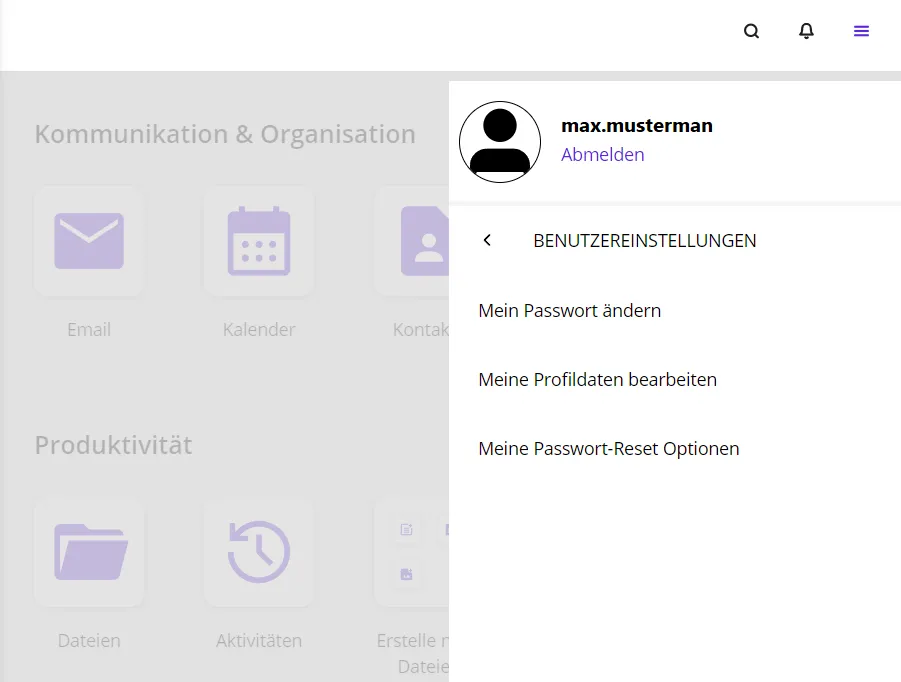Screen dimensions: 901x682
Task: Click the Abmelden link
Action: (602, 154)
